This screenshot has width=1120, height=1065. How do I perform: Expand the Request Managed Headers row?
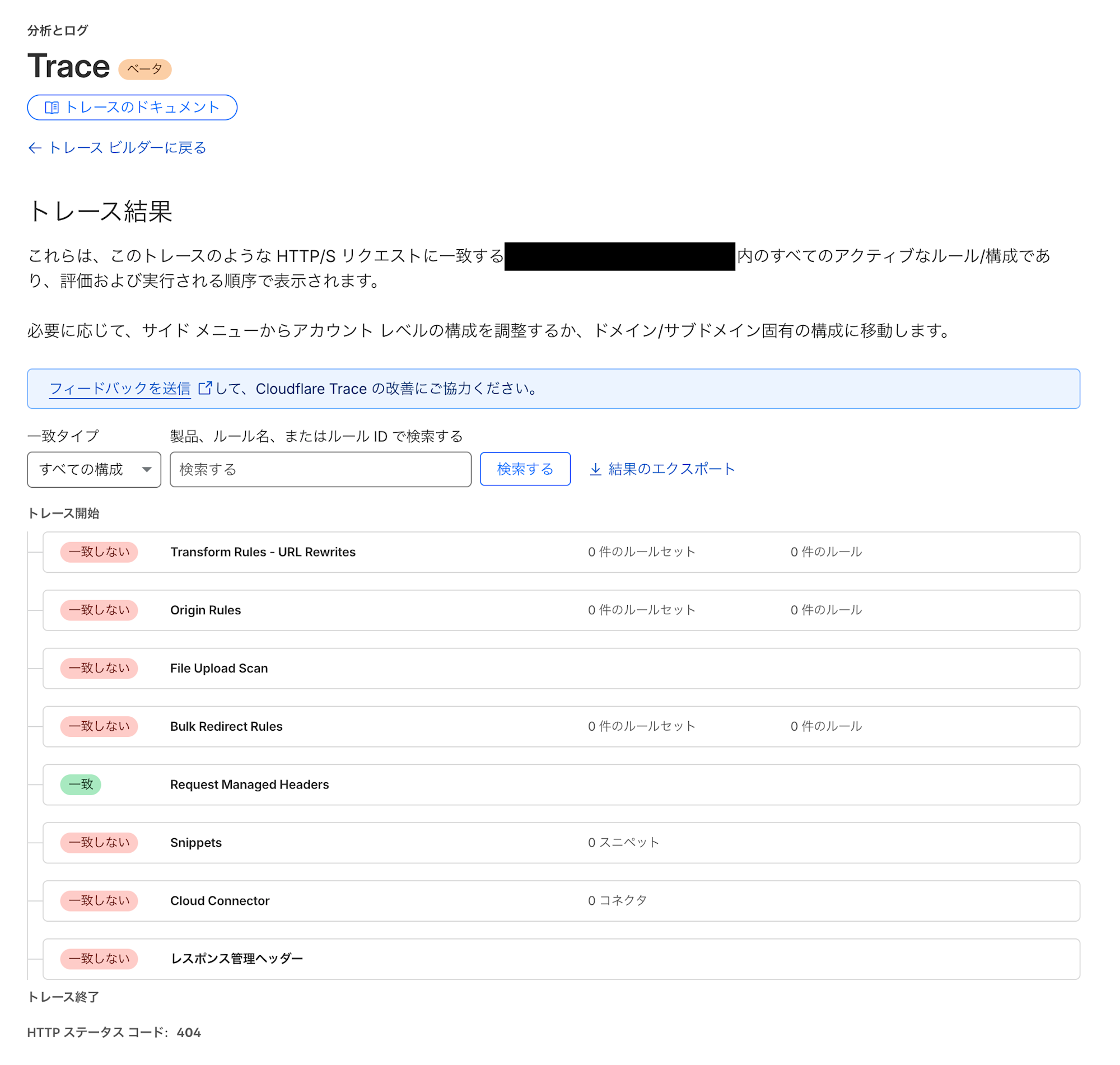point(249,784)
